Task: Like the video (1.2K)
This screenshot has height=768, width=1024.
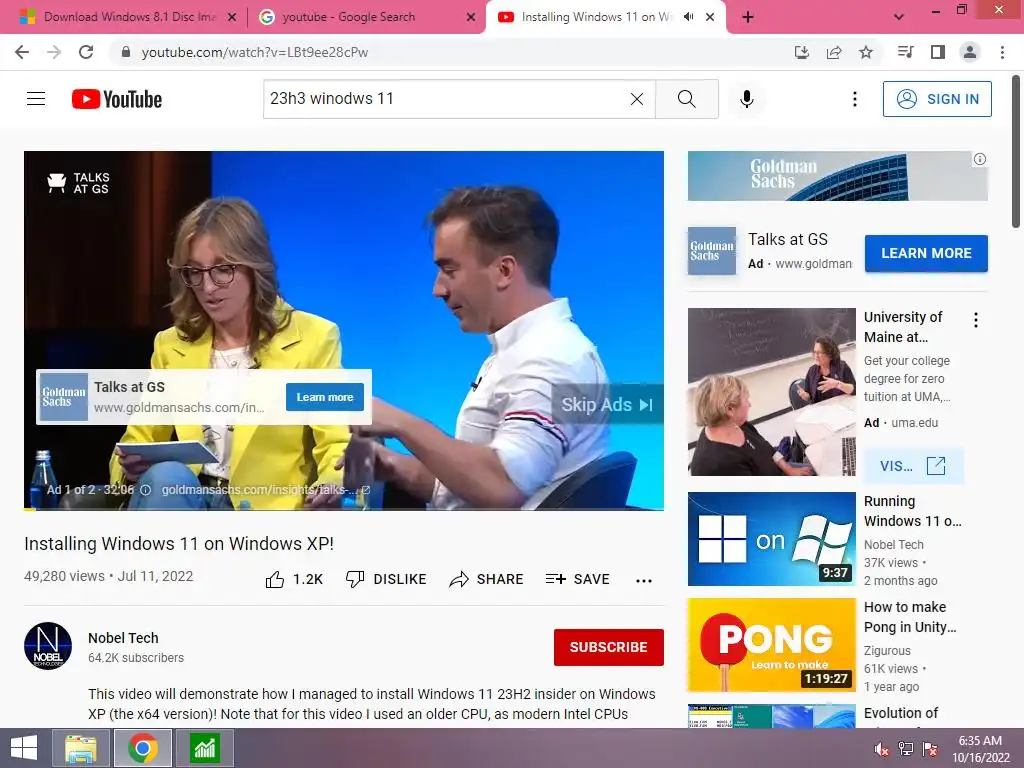Action: coord(294,579)
